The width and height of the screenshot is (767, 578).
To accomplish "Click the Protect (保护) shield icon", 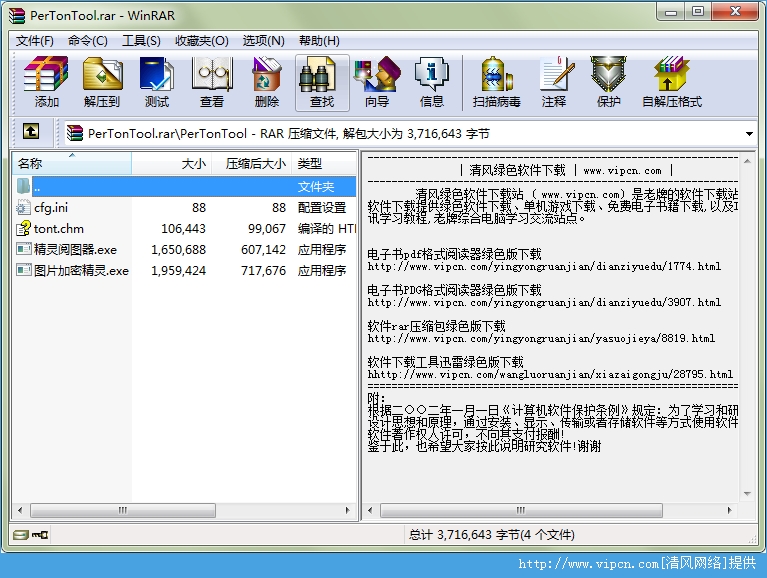I will (608, 74).
